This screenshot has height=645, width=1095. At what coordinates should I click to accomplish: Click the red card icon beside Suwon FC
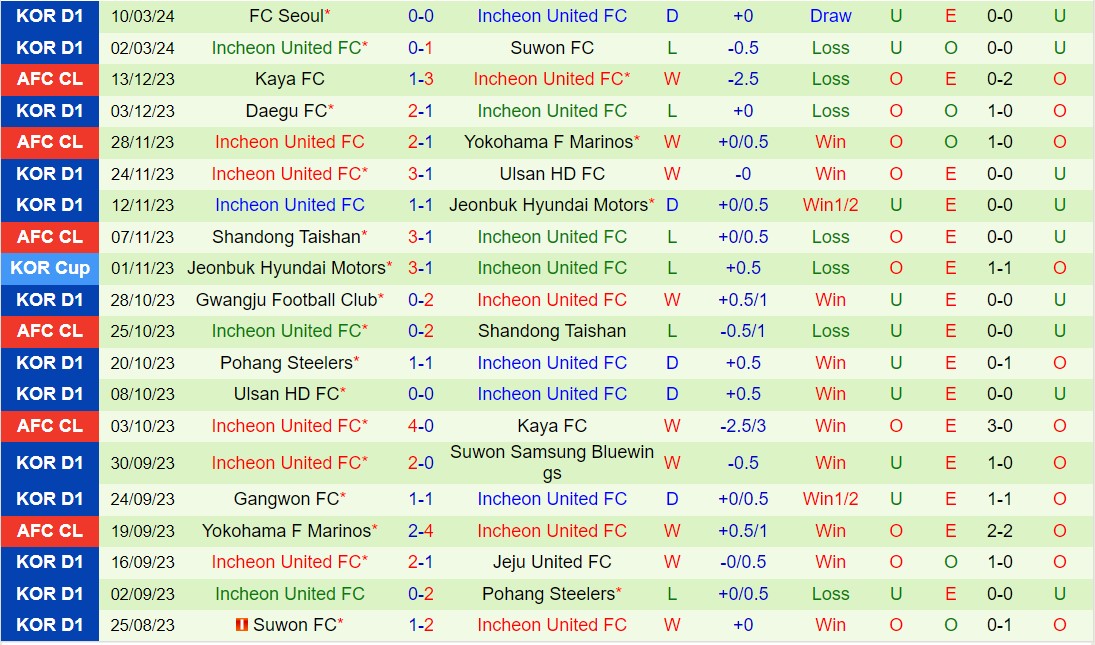pos(241,625)
